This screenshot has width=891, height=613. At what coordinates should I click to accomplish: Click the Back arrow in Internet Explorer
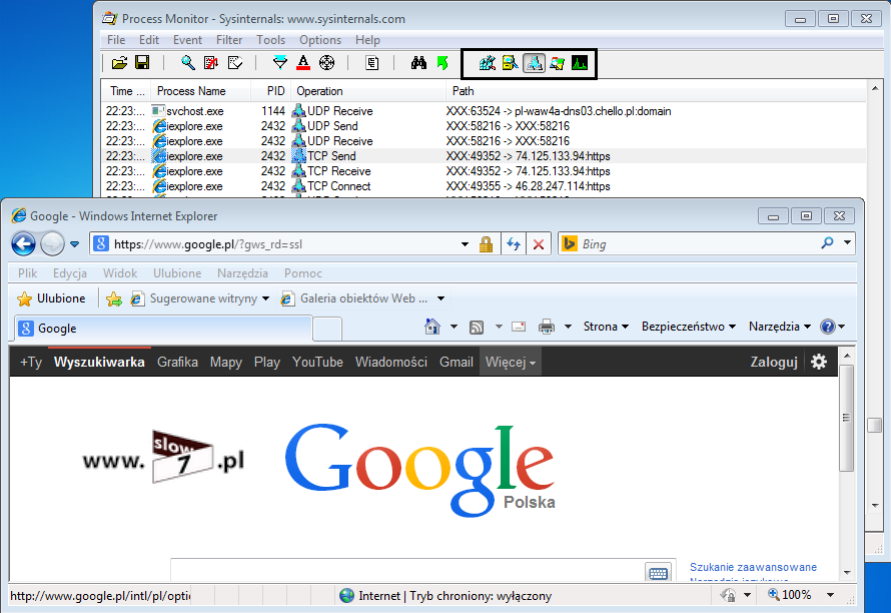23,244
